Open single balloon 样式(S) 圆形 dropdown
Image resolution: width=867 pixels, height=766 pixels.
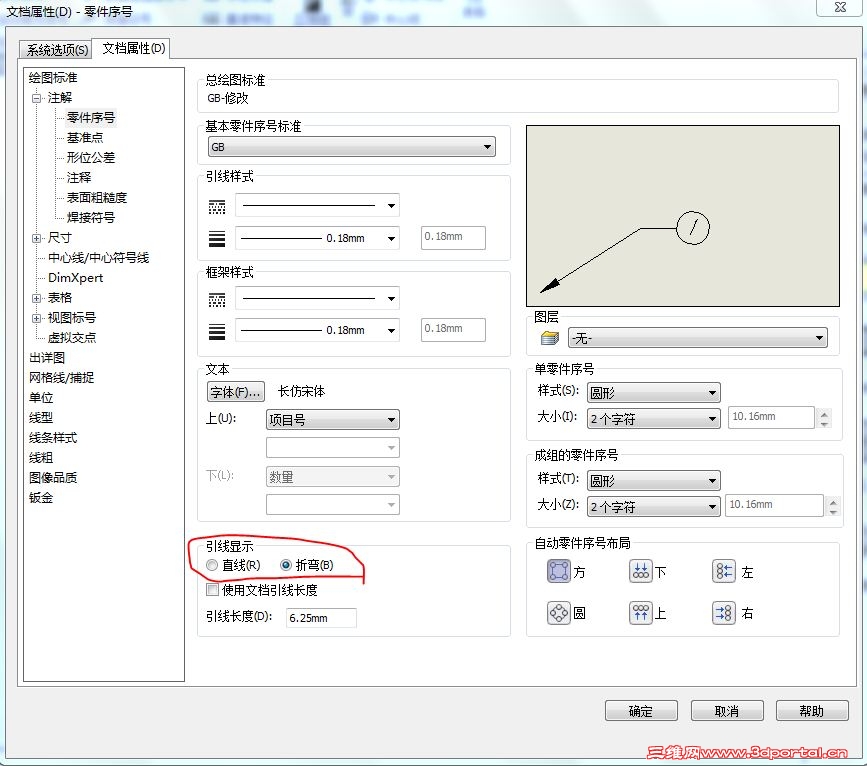[x=654, y=393]
